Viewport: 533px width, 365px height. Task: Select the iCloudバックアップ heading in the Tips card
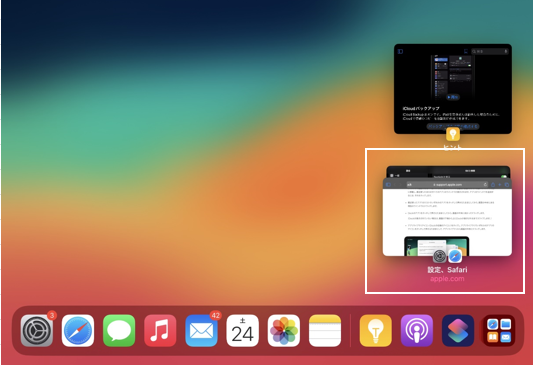(421, 108)
